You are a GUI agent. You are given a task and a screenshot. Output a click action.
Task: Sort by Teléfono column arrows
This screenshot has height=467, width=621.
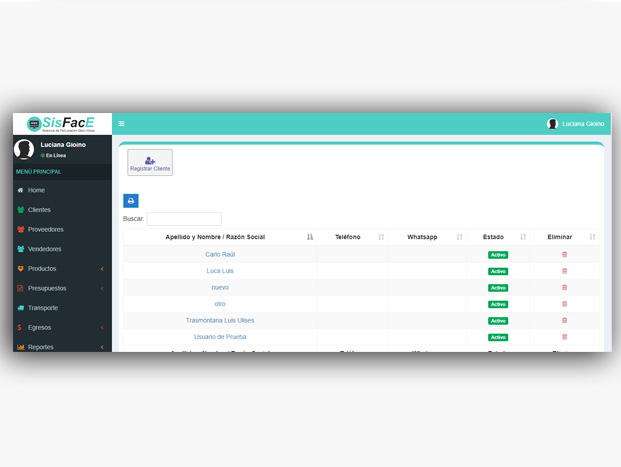[x=381, y=237]
